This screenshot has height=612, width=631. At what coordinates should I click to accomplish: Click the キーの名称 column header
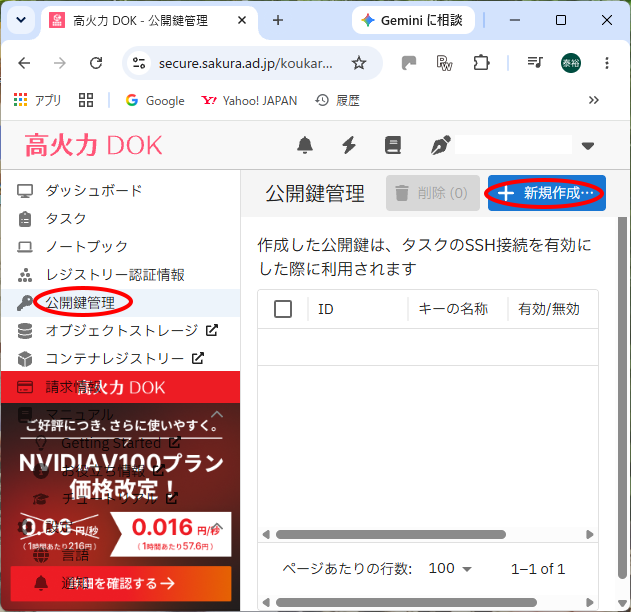453,309
